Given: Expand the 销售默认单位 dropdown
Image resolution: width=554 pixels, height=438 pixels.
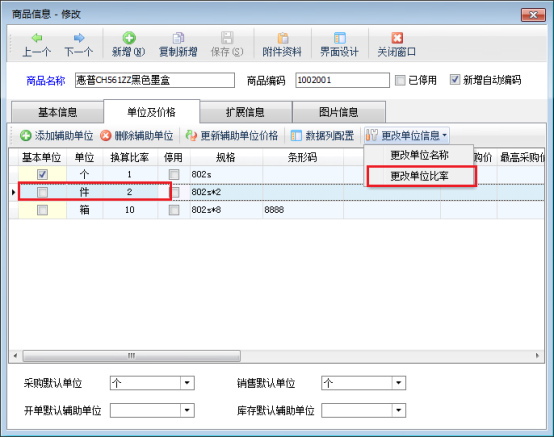Looking at the screenshot, I should click(x=399, y=383).
